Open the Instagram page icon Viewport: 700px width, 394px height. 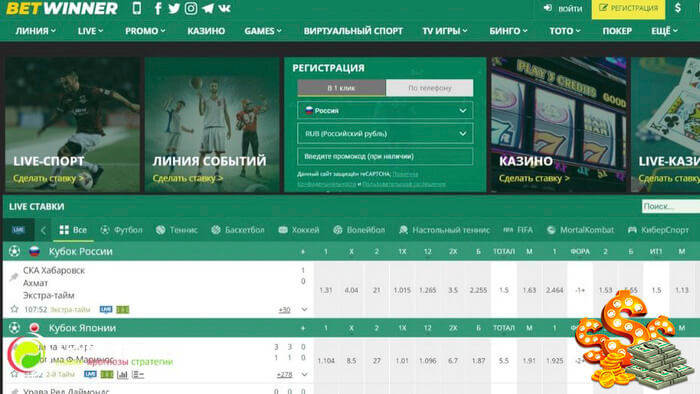191,8
